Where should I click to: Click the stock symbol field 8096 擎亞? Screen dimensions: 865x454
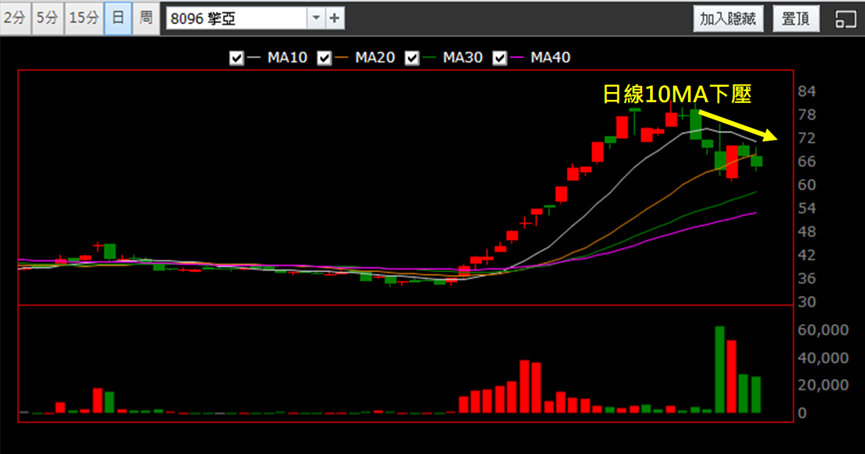click(237, 18)
